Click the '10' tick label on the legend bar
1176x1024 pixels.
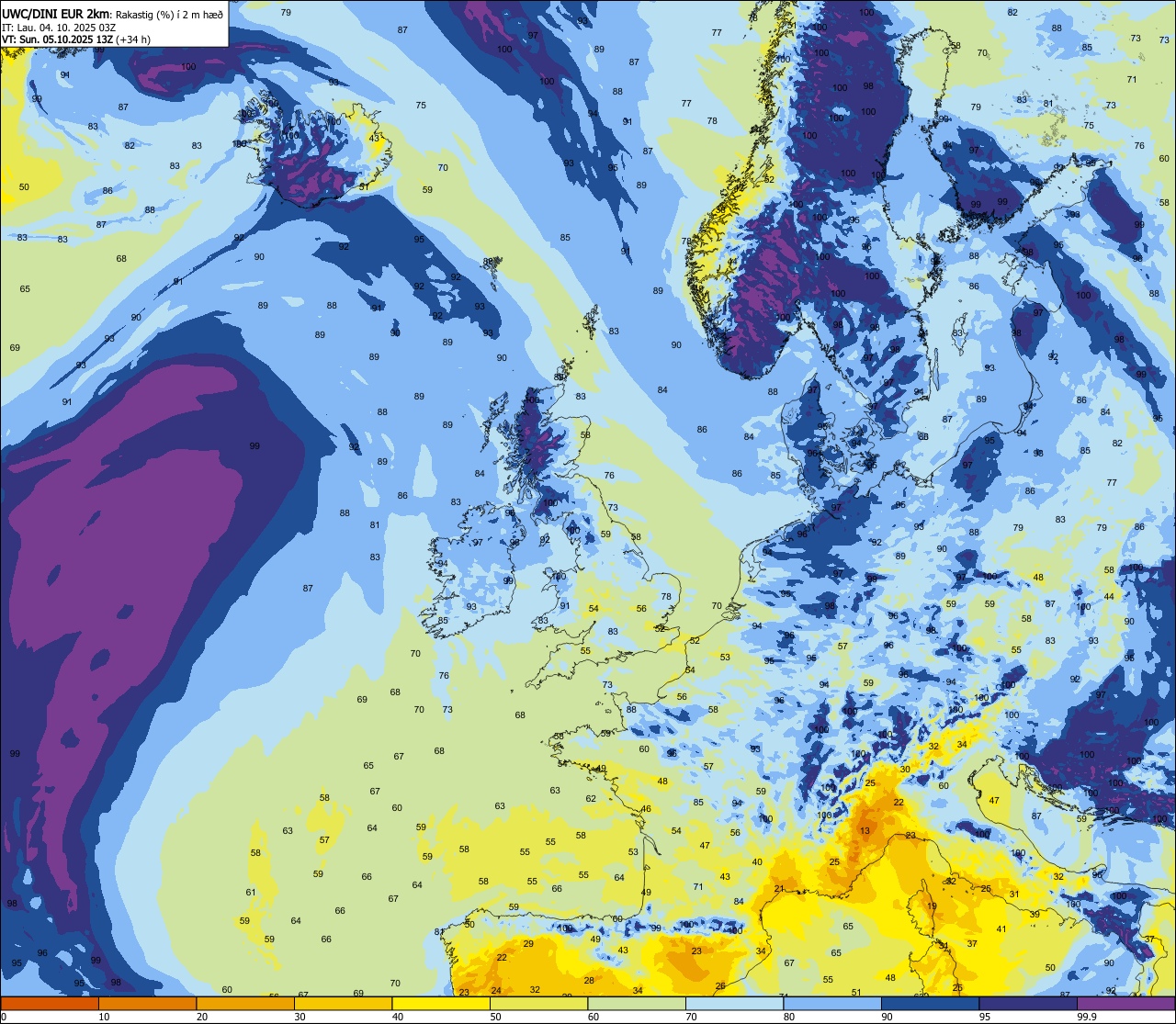coord(104,1017)
